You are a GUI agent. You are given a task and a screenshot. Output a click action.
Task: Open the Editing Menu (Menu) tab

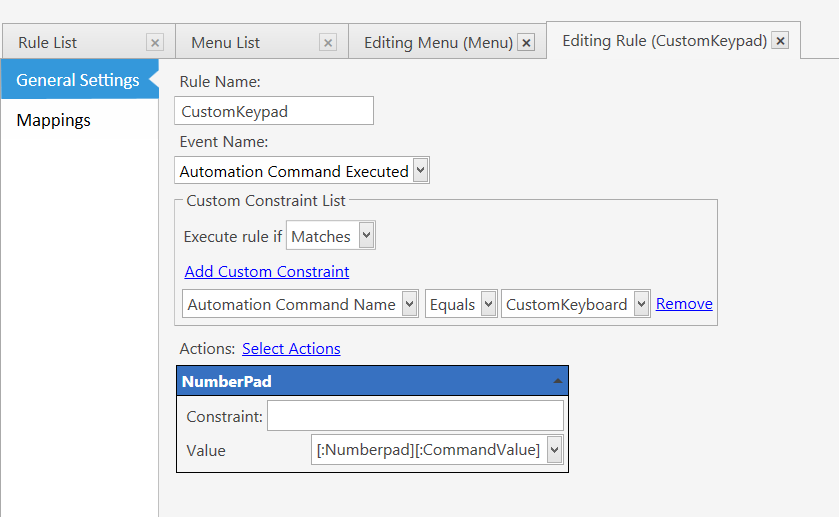438,42
